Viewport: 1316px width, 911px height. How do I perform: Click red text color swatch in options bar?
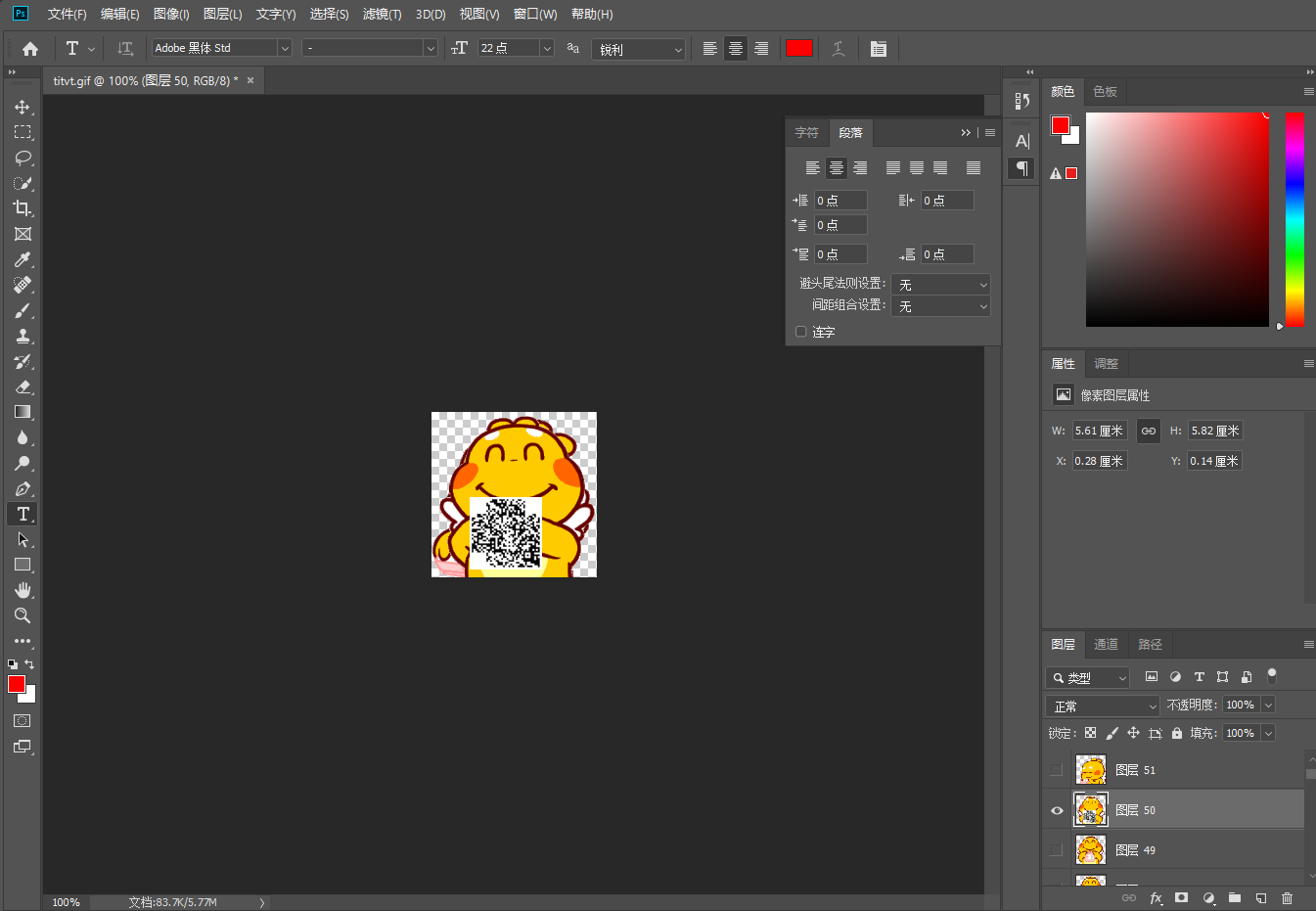click(798, 48)
